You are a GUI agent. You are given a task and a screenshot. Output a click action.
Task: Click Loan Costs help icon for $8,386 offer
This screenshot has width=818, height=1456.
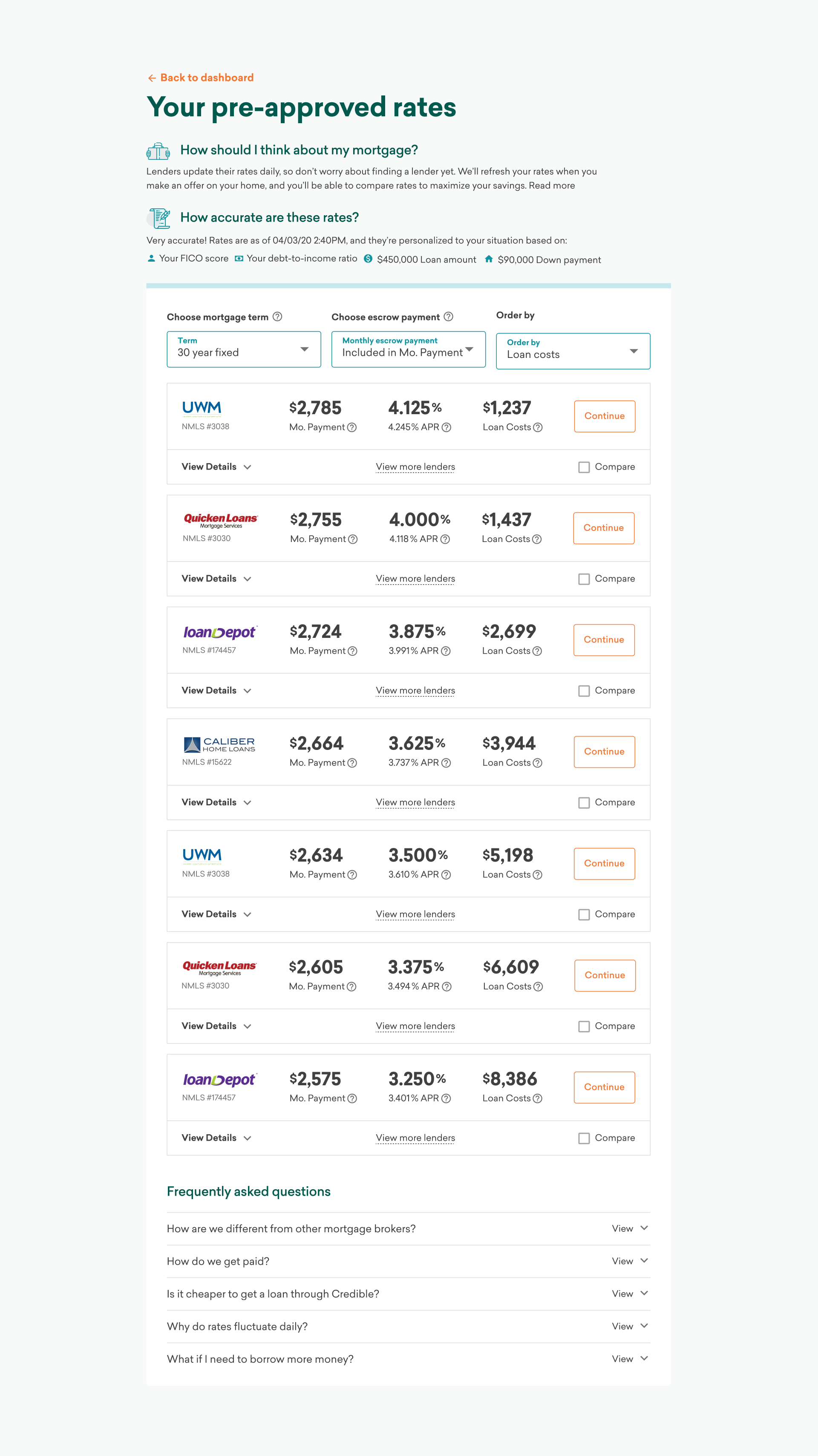538,1098
